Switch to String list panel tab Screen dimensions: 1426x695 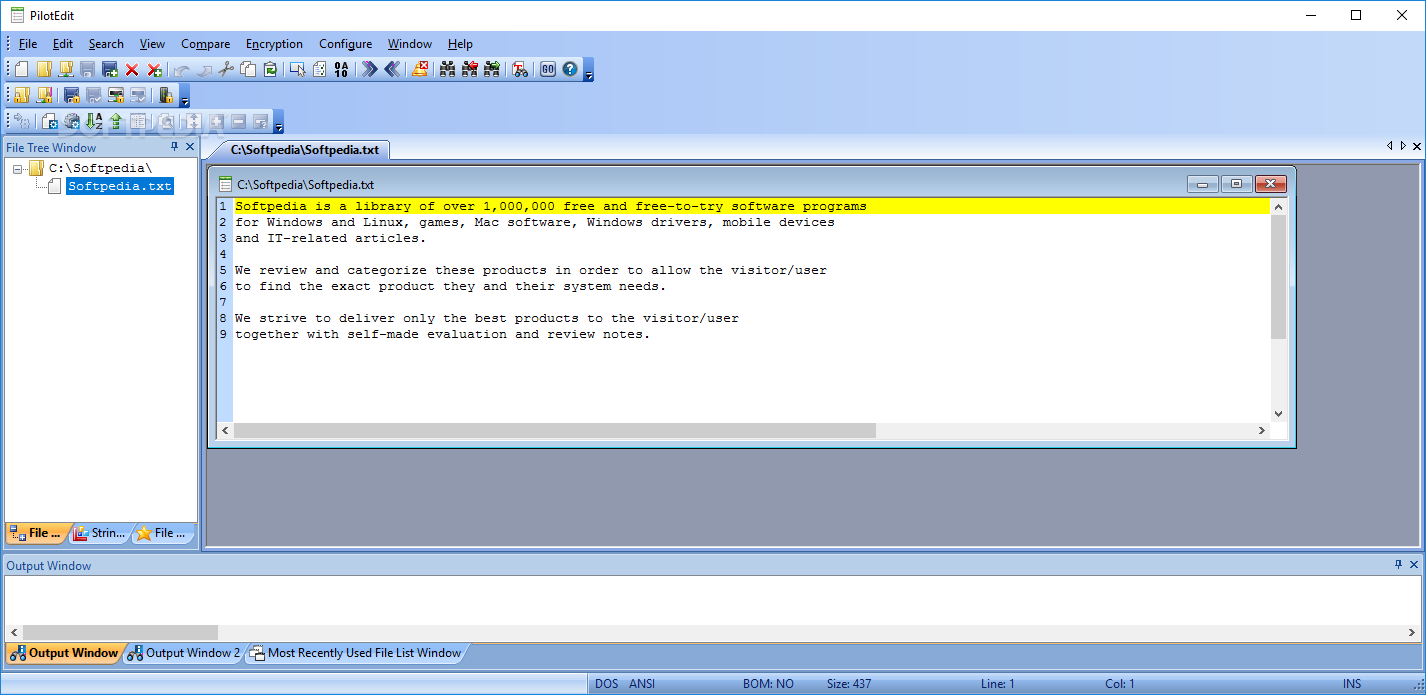(x=99, y=533)
